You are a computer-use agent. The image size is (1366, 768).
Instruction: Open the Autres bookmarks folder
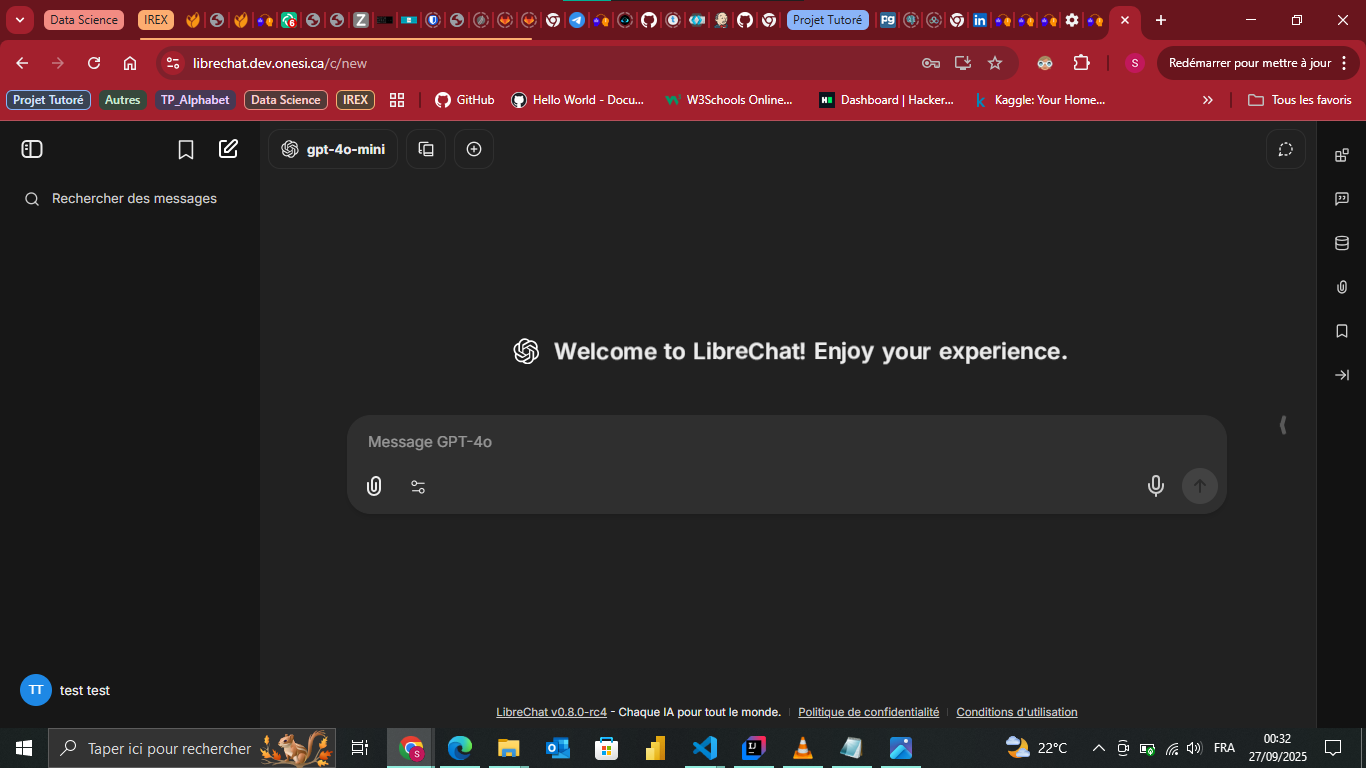coord(123,100)
